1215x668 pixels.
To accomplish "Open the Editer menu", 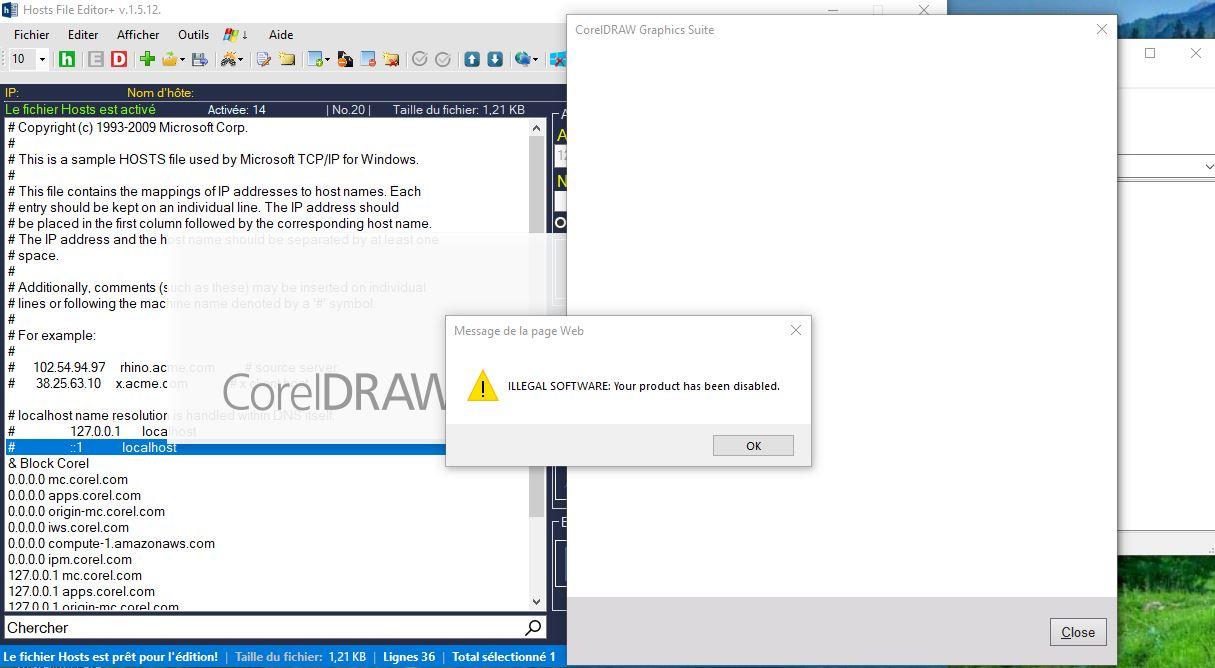I will click(x=83, y=35).
